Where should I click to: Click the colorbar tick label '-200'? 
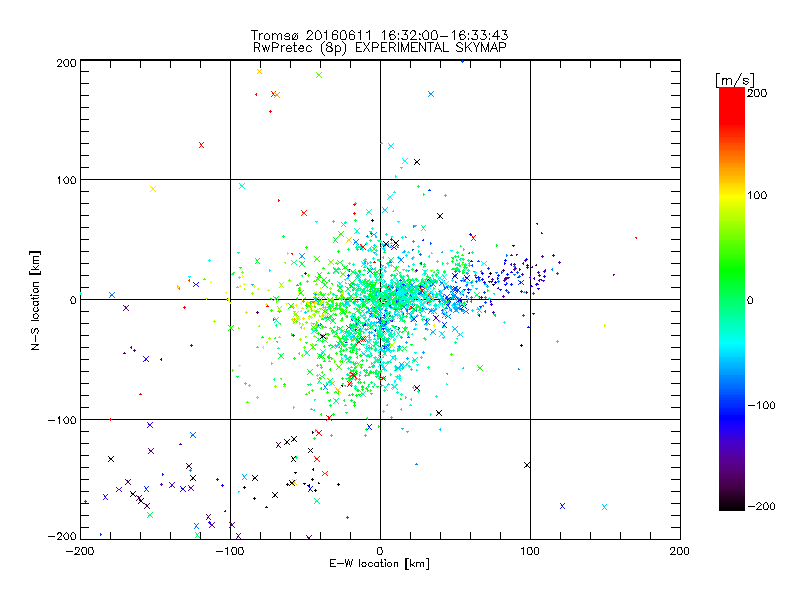[x=761, y=506]
